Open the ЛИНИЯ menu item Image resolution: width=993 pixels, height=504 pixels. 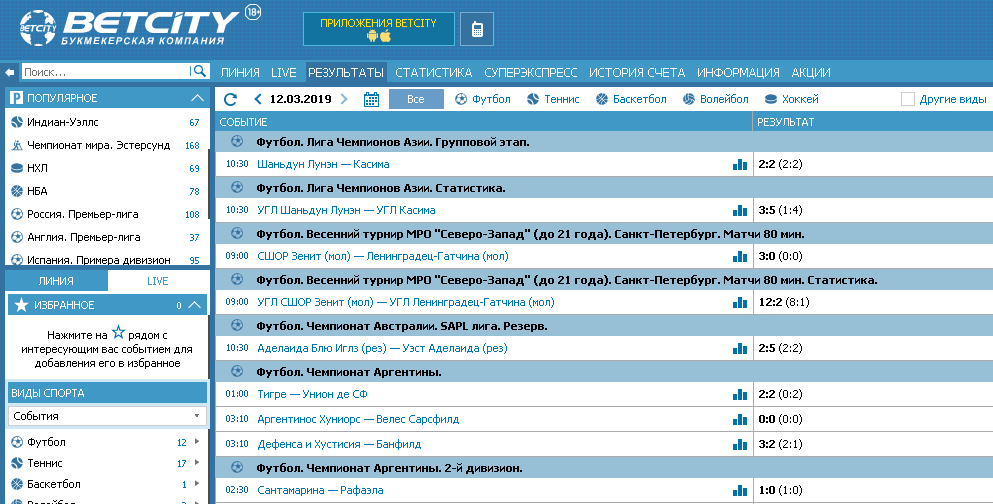click(x=239, y=73)
